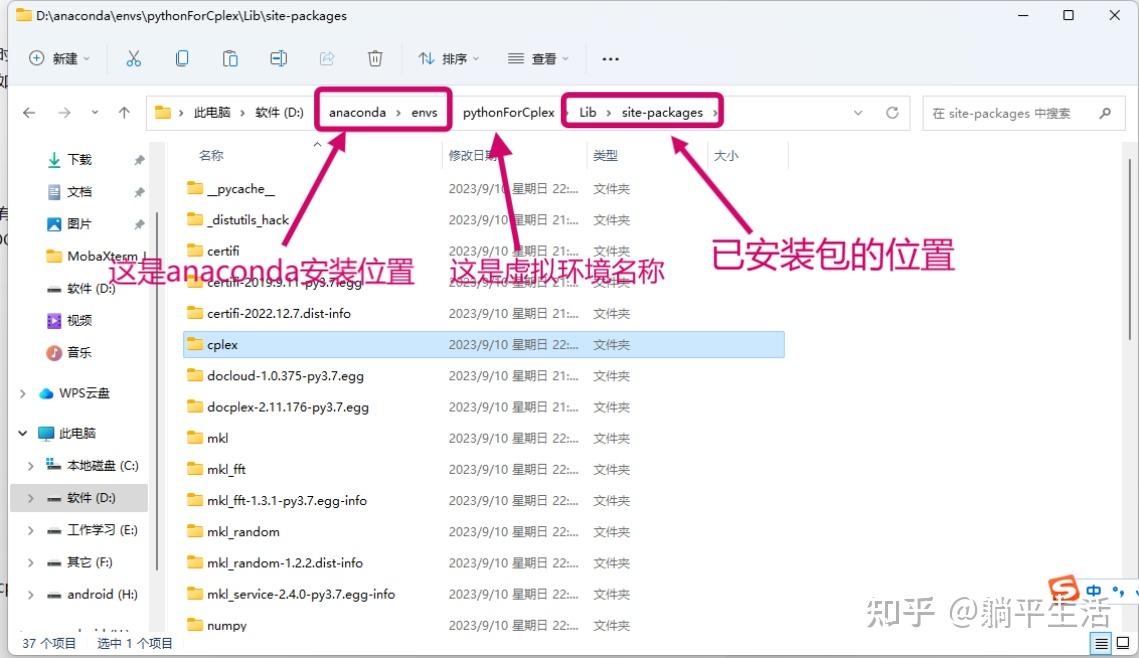1139x658 pixels.
Task: Rename the selected folder via toolbar
Action: [278, 59]
